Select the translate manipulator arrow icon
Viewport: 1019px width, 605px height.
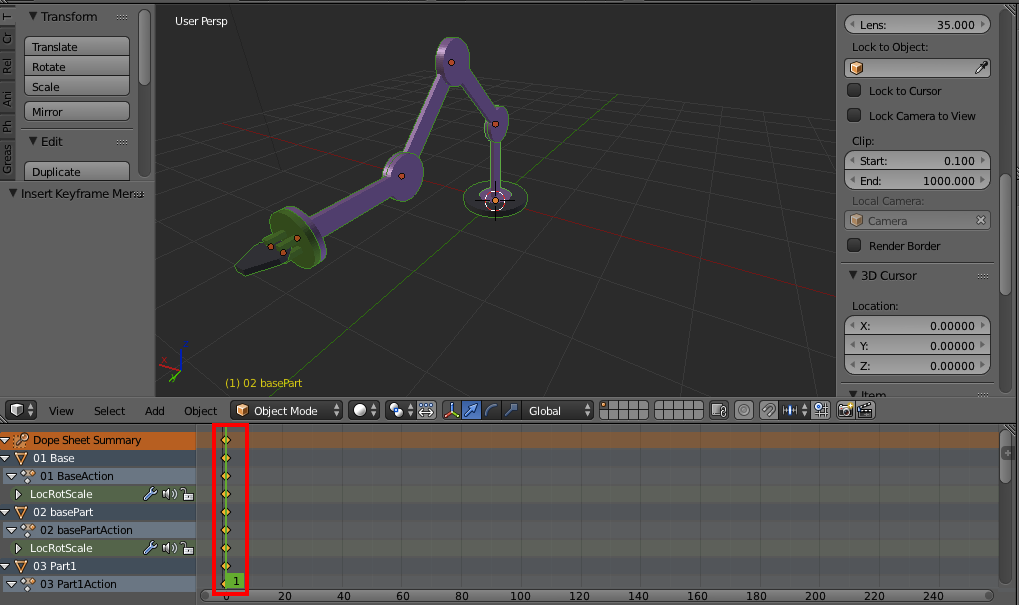tap(471, 410)
